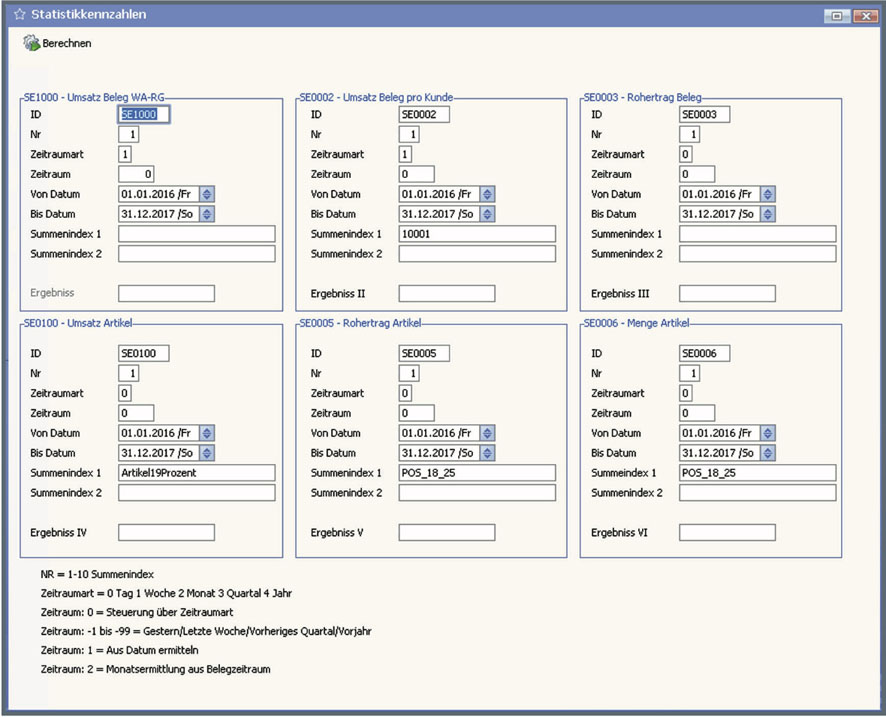This screenshot has width=886, height=717.
Task: Click Zeitraumart field in SE0003 panel
Action: [685, 155]
